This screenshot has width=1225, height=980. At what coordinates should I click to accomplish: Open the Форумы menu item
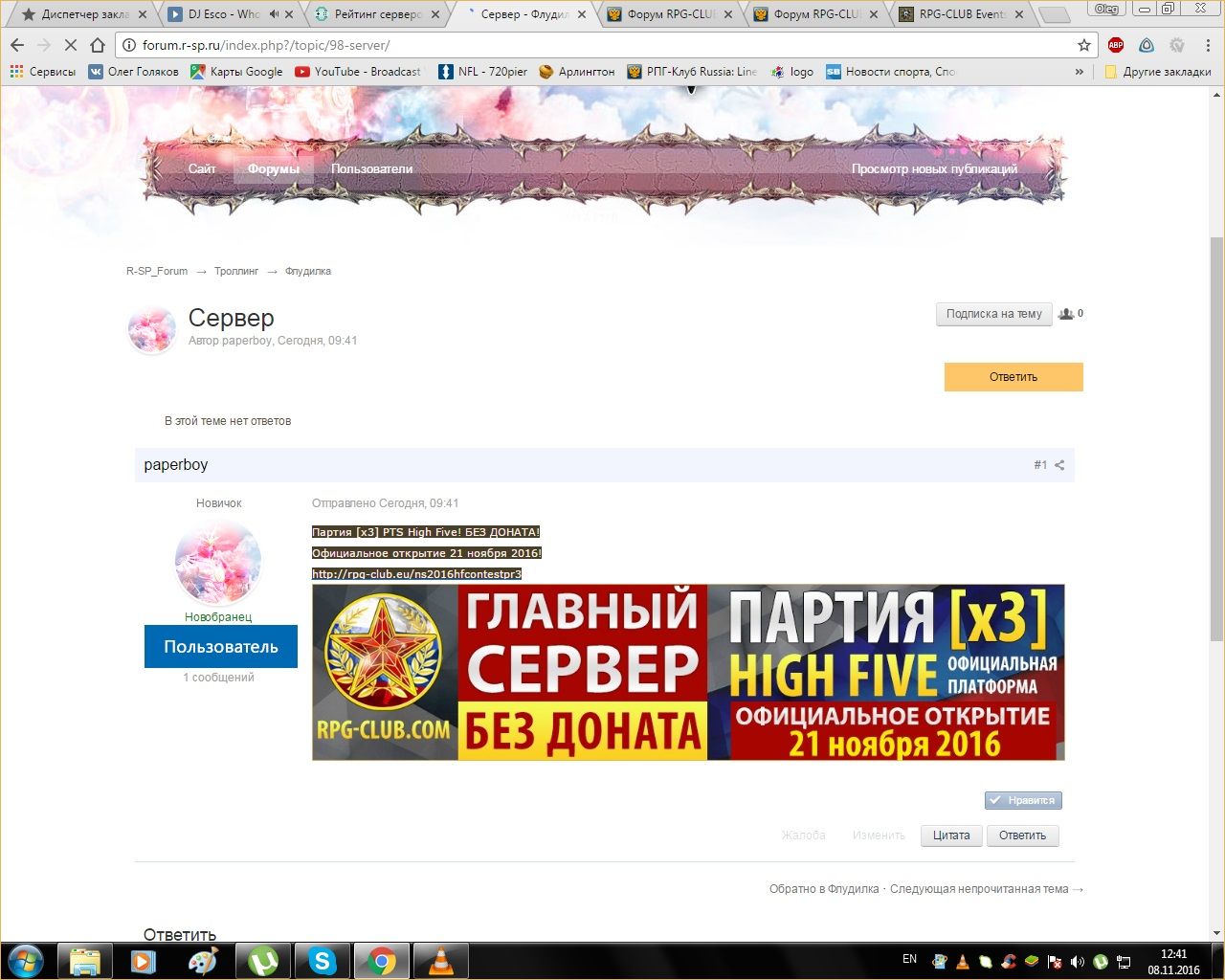[x=274, y=169]
